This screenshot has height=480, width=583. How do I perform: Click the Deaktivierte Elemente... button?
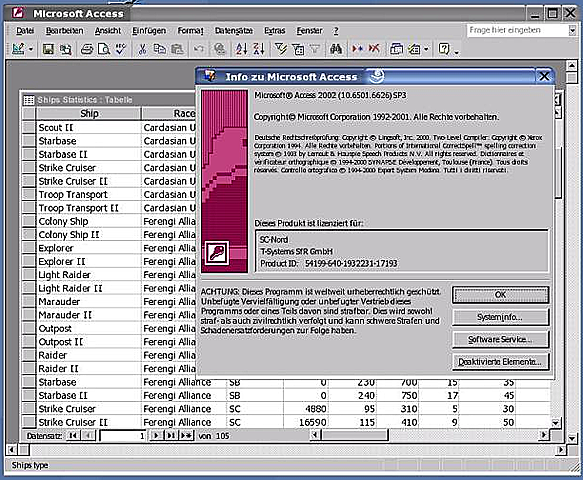click(x=500, y=362)
